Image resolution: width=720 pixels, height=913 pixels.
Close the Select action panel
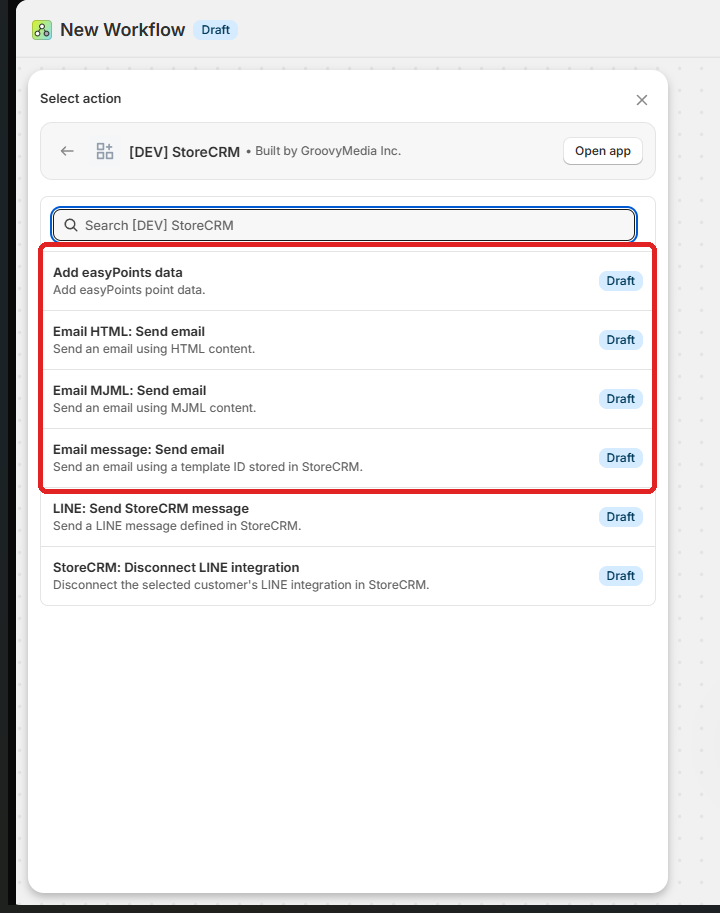(x=641, y=100)
